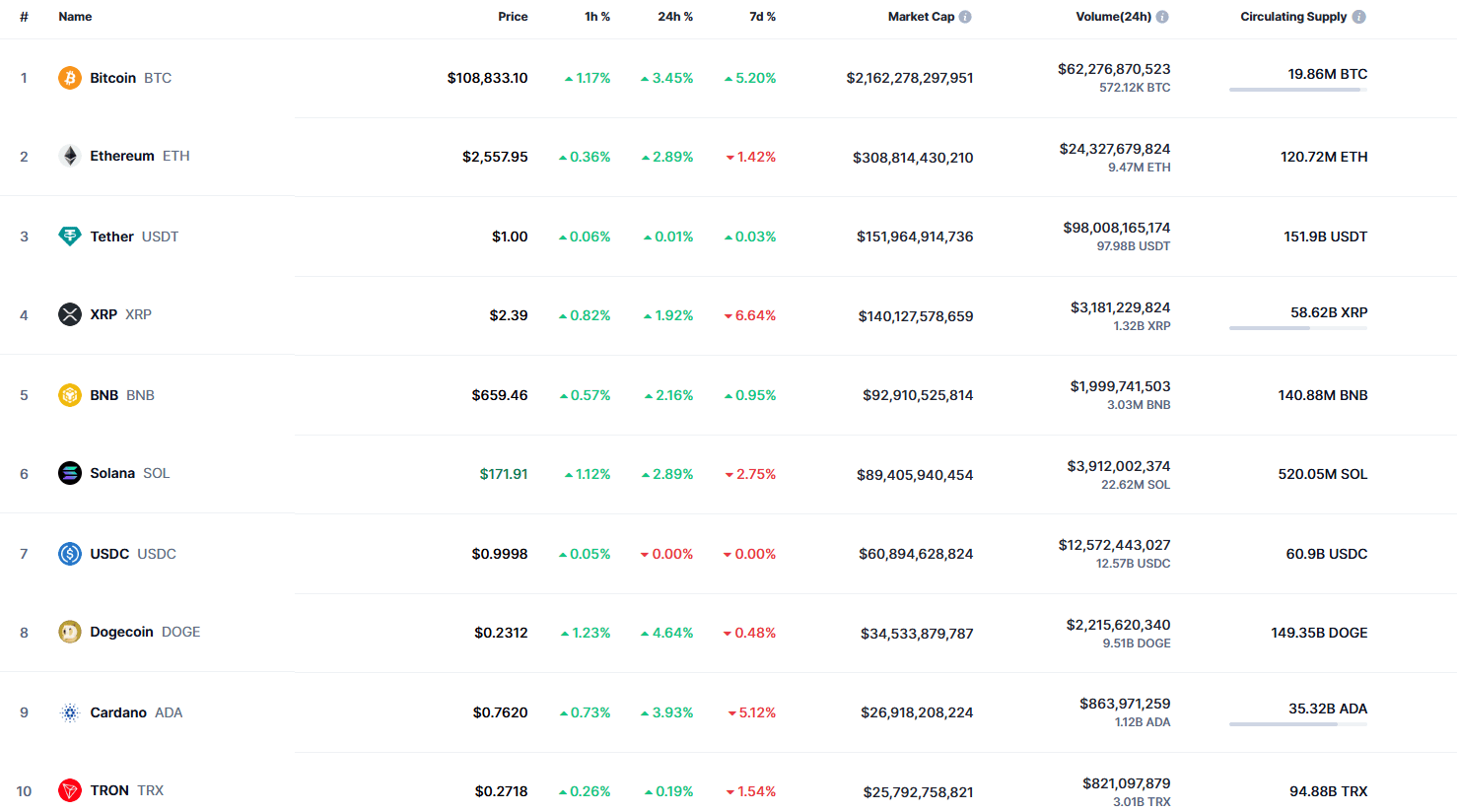The height and width of the screenshot is (812, 1457).
Task: Click the Market Cap info icon
Action: click(x=965, y=17)
